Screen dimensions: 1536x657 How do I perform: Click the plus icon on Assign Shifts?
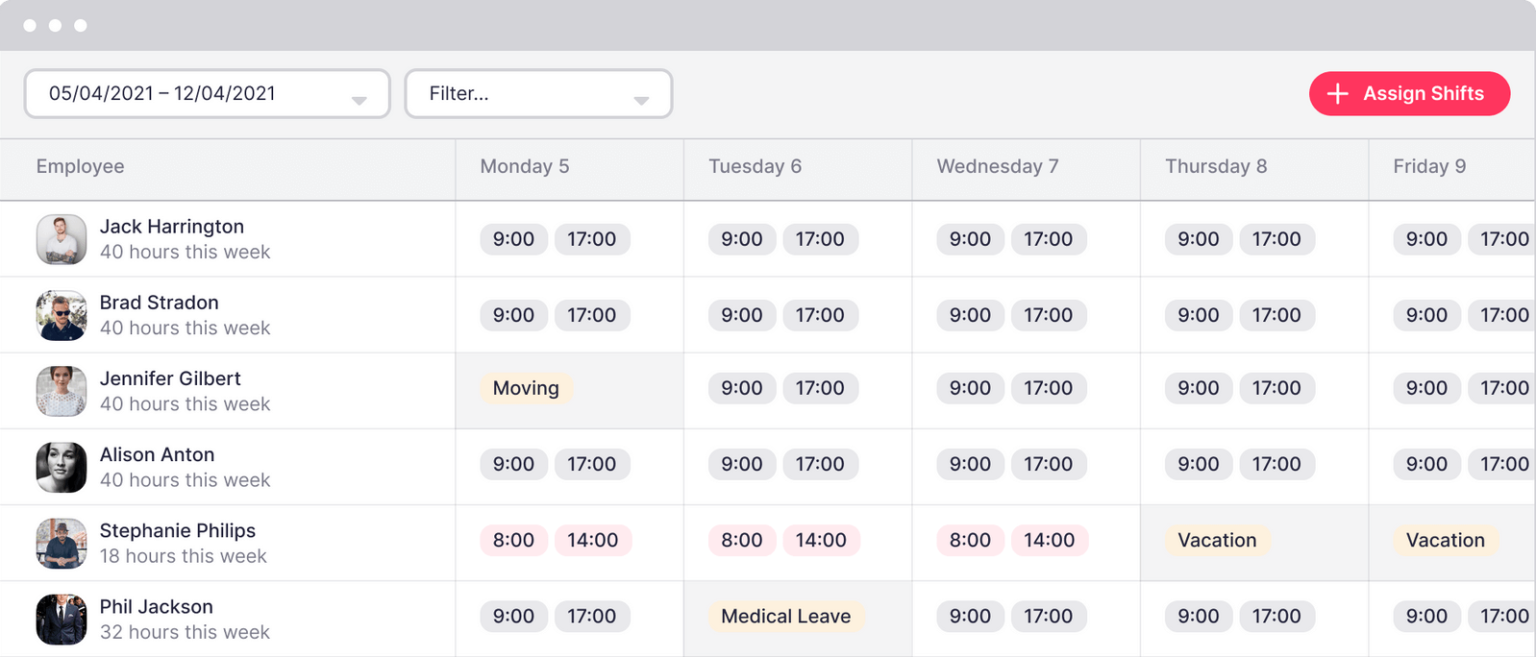pos(1338,93)
